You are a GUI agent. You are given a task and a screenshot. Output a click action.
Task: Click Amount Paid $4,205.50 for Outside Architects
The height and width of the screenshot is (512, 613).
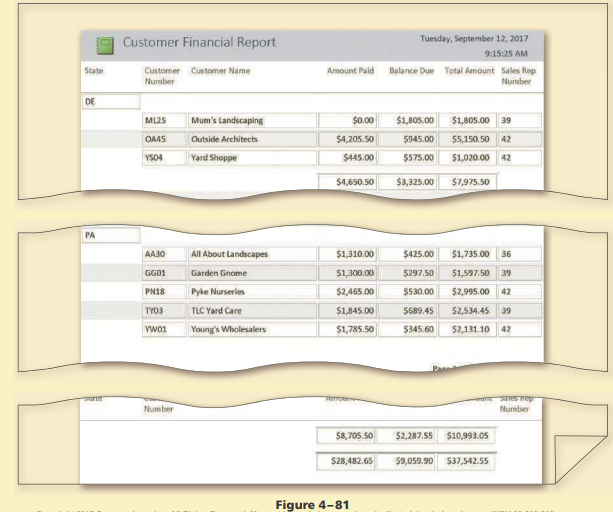[x=348, y=139]
